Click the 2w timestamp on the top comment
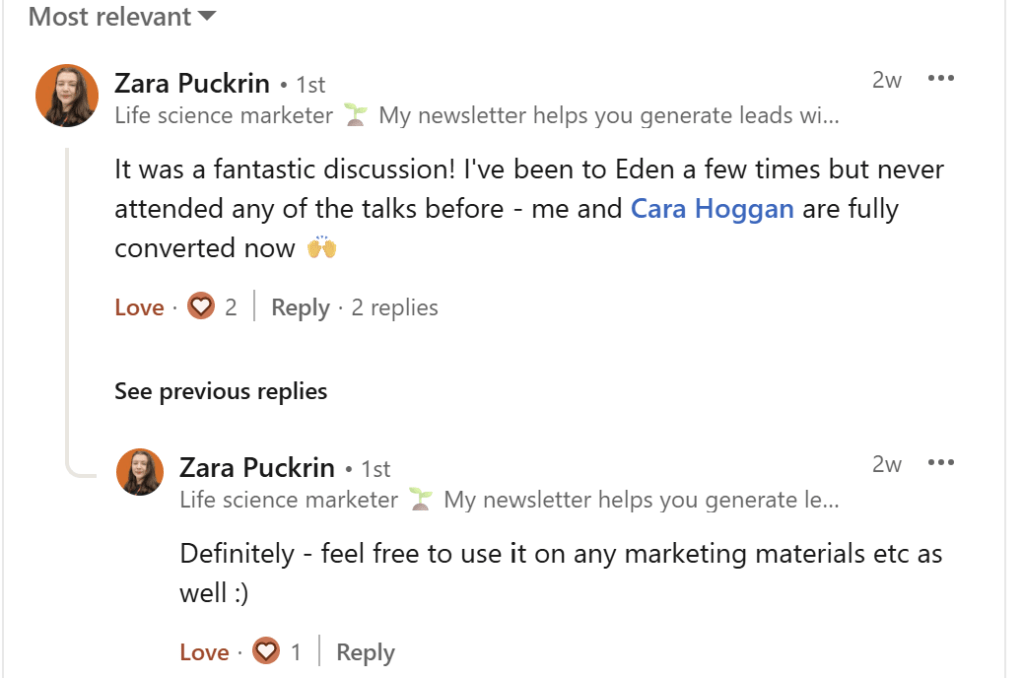Screen dimensions: 1023x678 click(x=886, y=80)
